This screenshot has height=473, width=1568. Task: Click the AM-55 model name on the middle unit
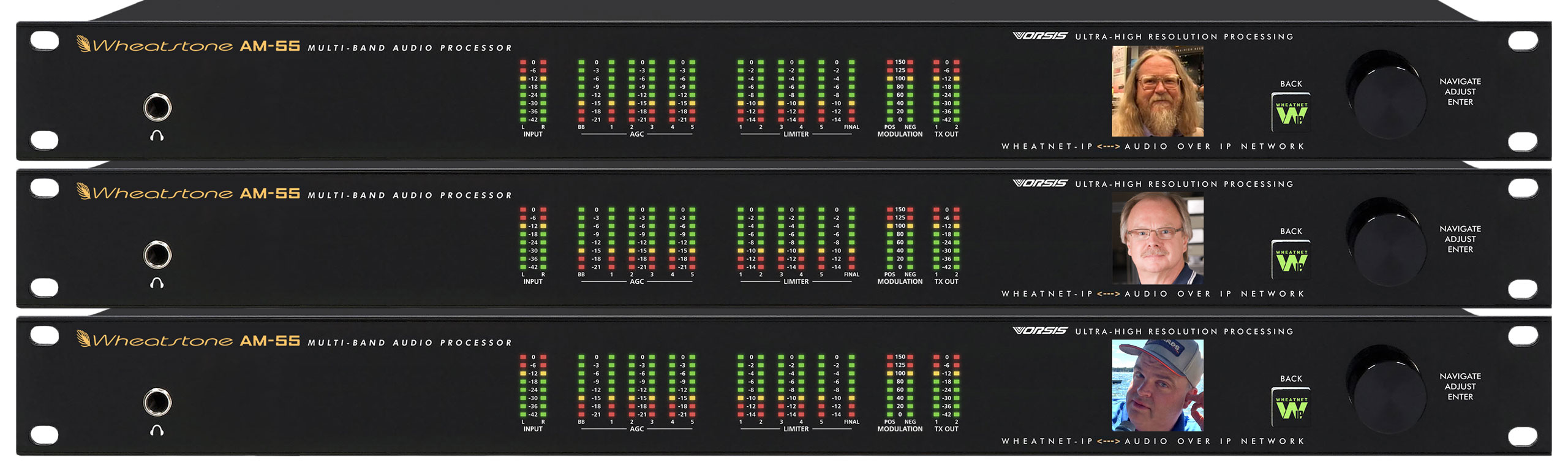click(x=269, y=194)
